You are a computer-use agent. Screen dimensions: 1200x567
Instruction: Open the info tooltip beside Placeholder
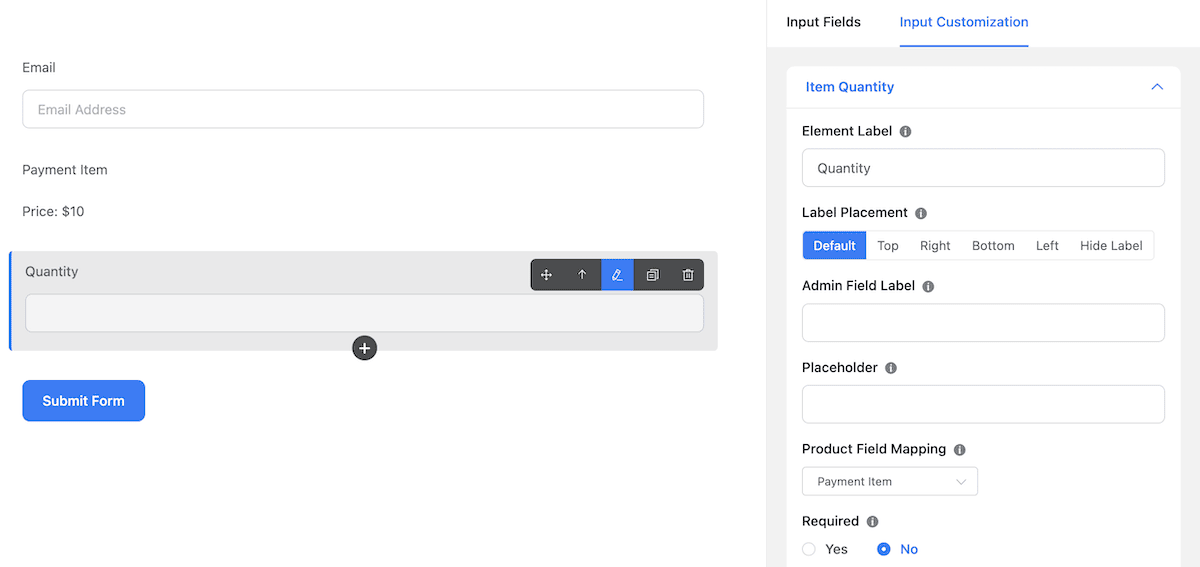[x=891, y=368]
